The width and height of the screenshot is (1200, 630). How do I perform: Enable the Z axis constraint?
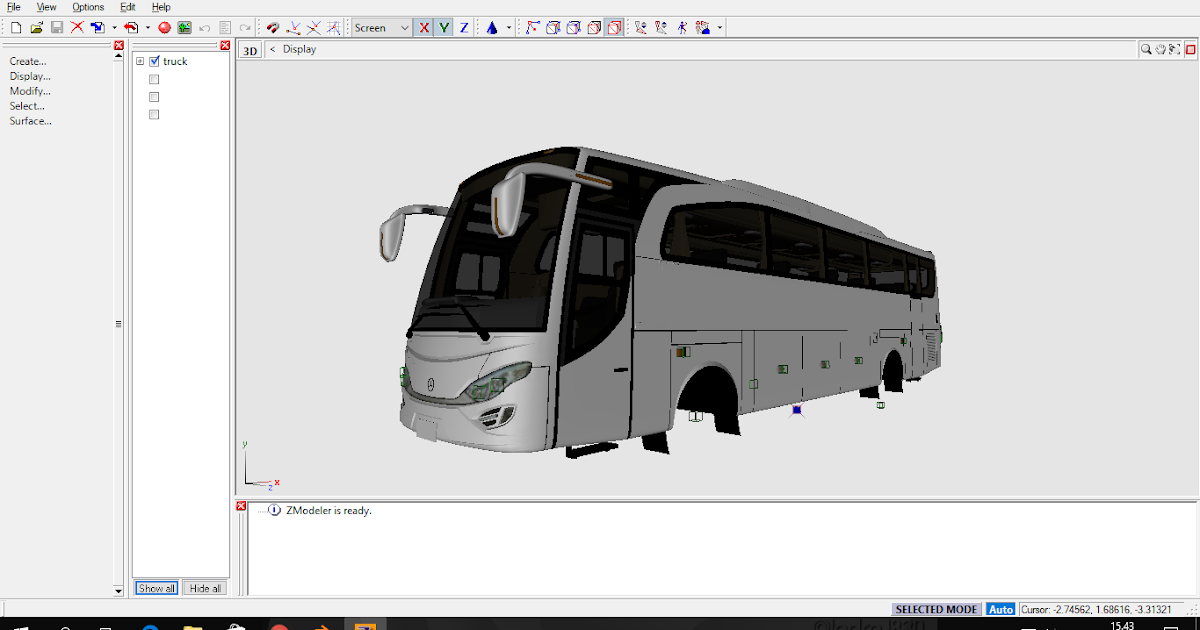tap(462, 27)
